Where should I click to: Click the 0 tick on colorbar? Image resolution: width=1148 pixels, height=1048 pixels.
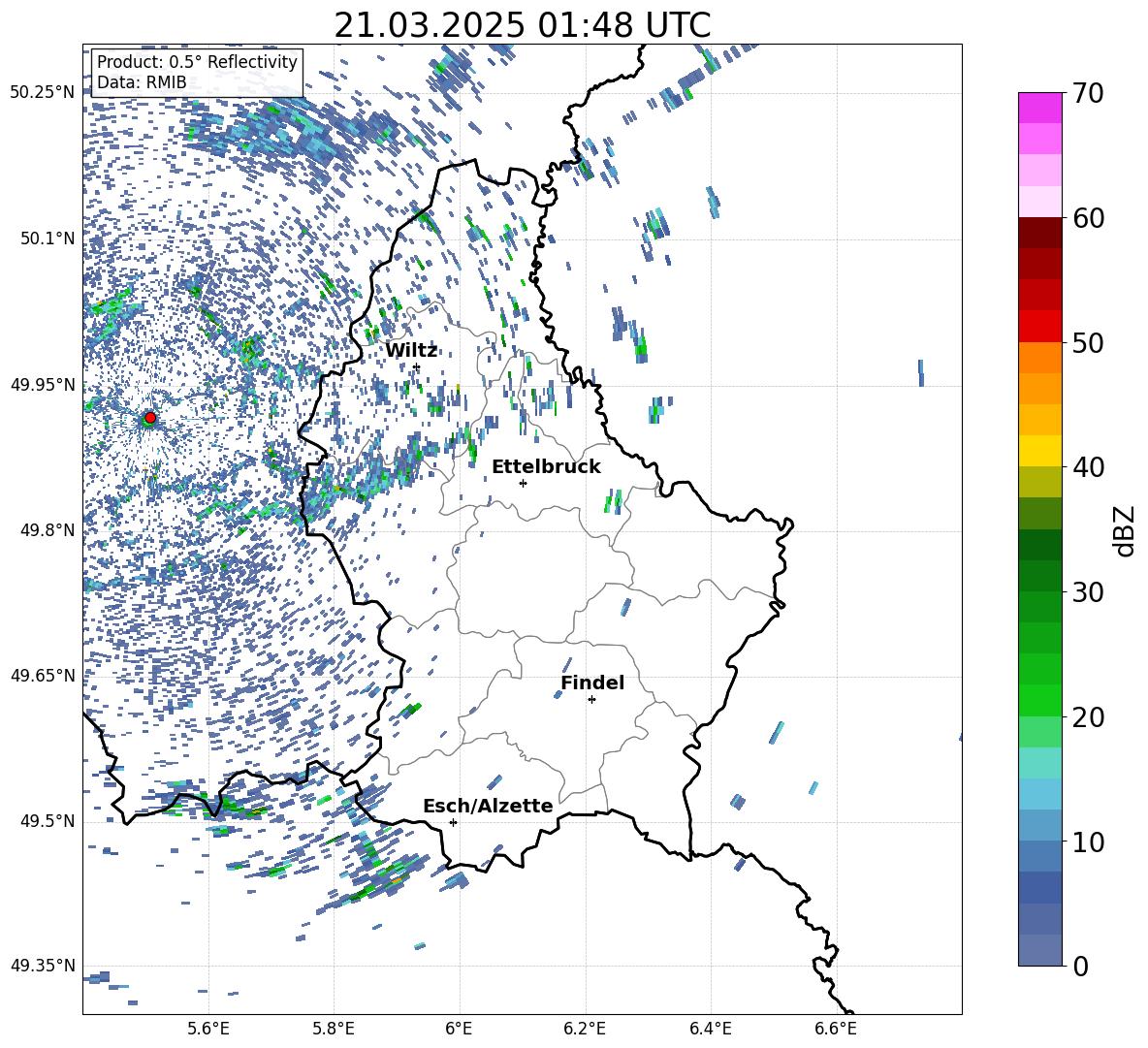1080,966
